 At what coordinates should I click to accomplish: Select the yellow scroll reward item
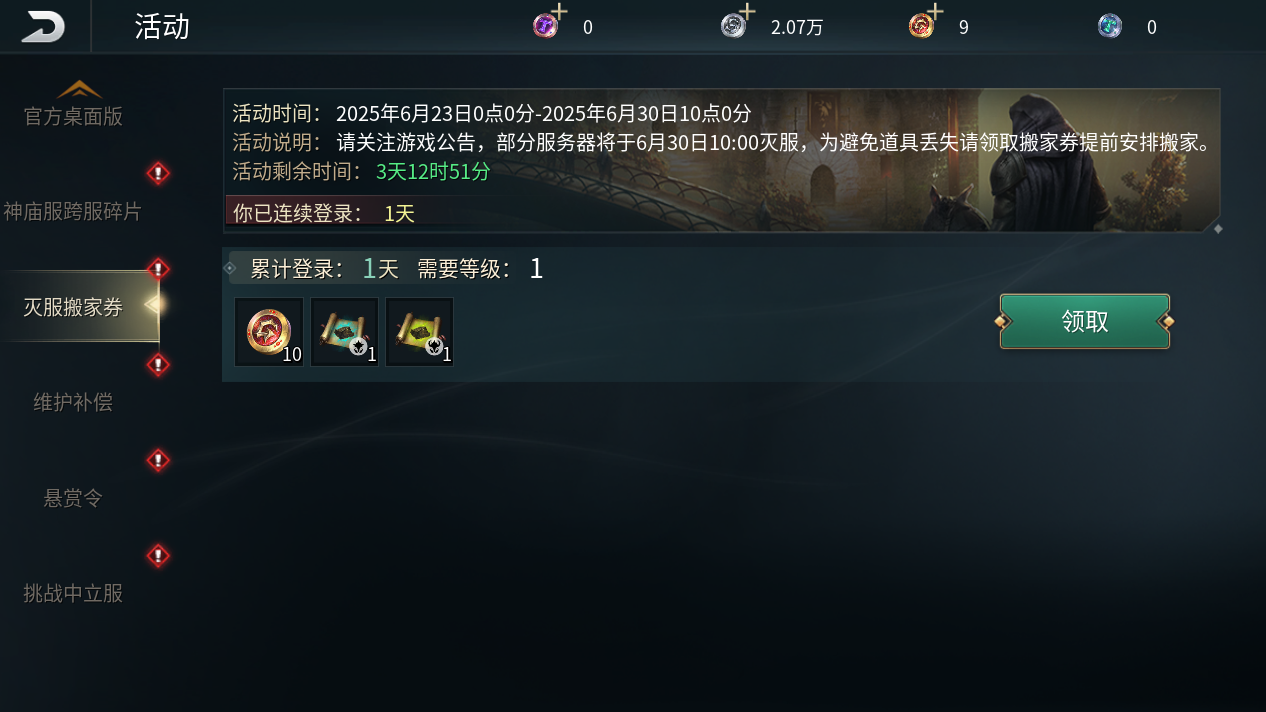(420, 332)
